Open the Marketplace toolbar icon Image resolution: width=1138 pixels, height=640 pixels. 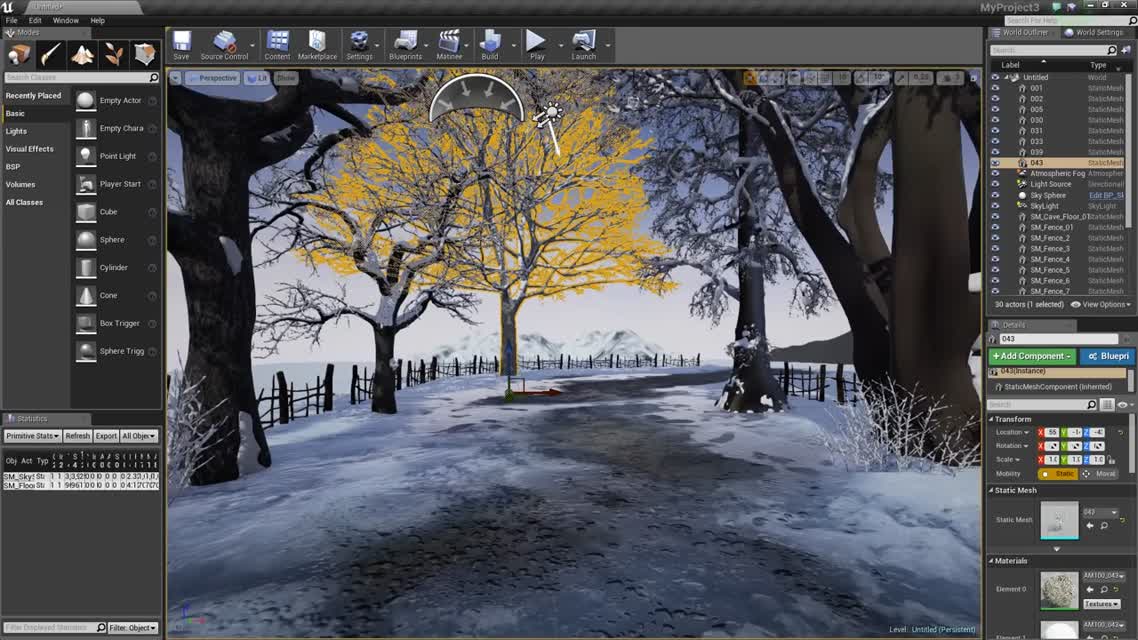pyautogui.click(x=317, y=45)
